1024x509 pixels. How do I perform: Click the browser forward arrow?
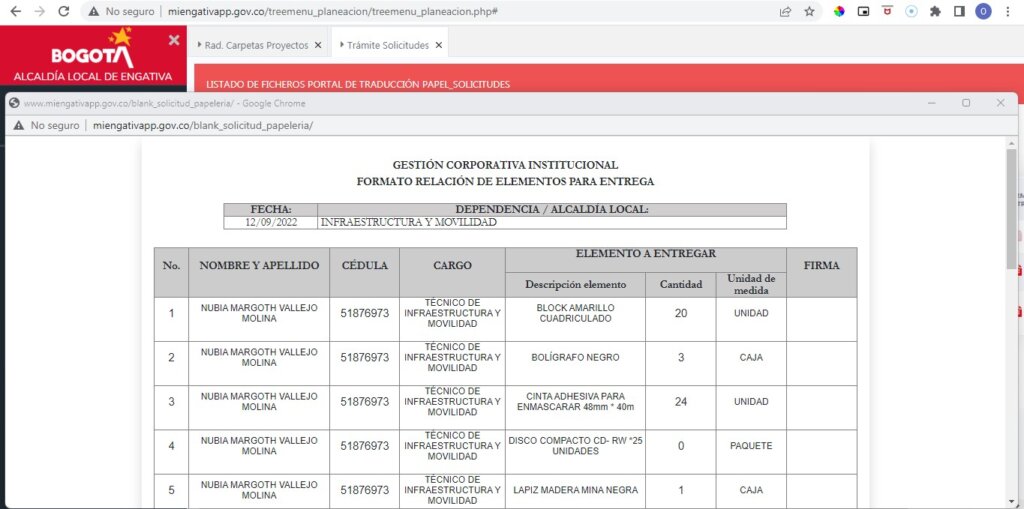39,11
